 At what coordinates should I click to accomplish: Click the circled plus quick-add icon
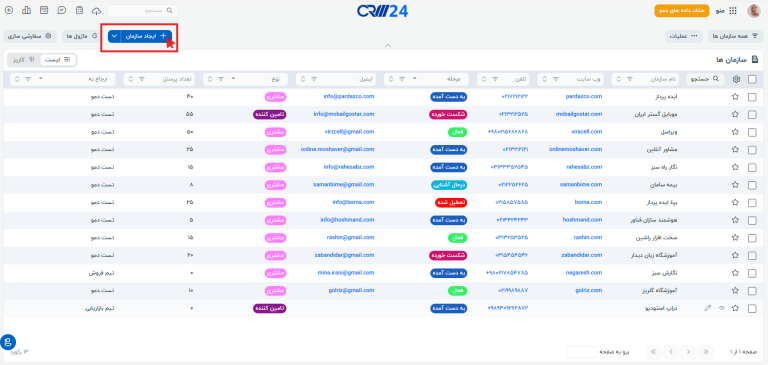click(x=9, y=10)
